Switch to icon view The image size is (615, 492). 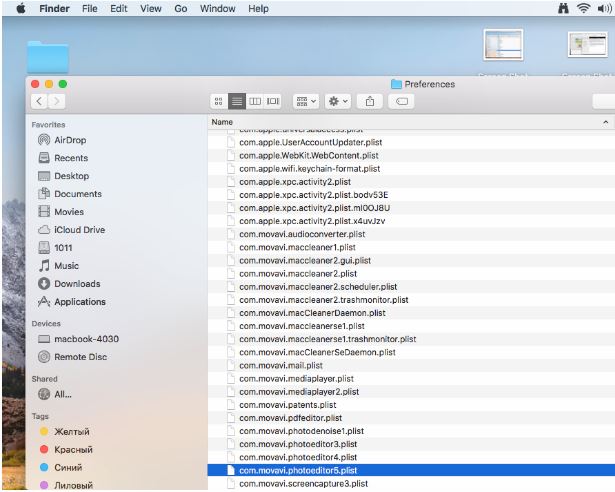218,102
